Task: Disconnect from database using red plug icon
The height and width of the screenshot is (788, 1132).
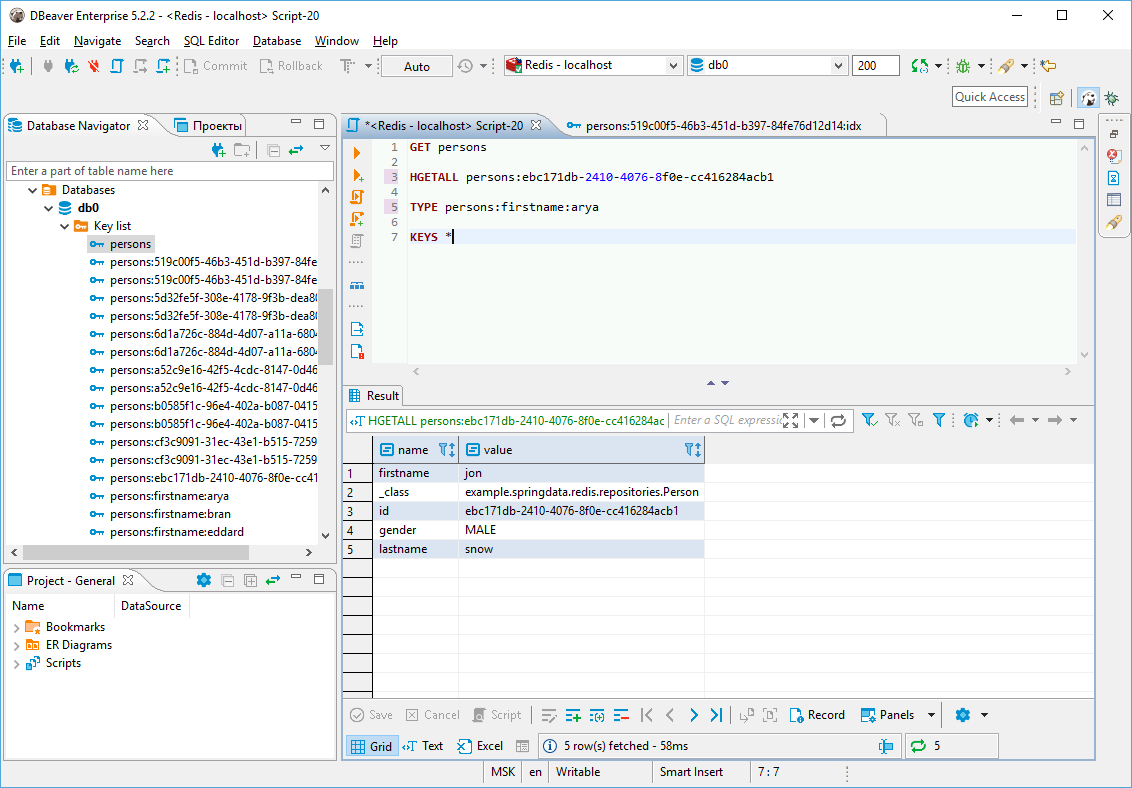Action: (x=95, y=65)
